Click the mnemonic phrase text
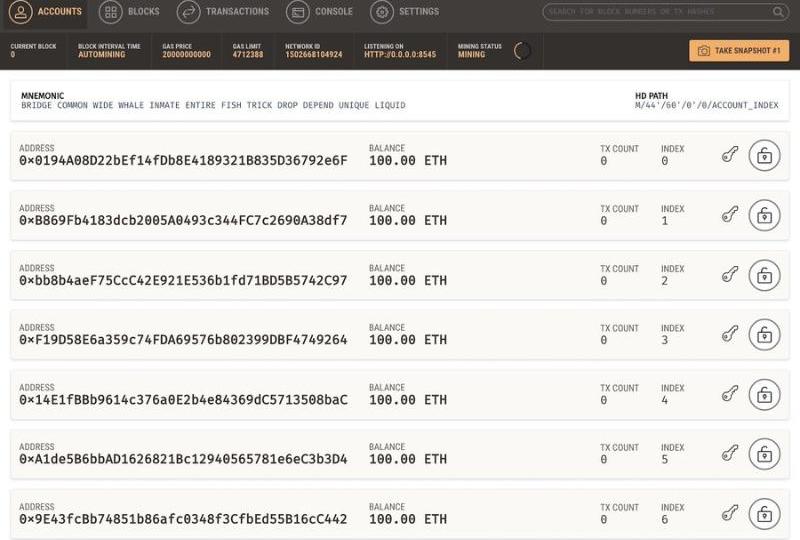Viewport: 800px width, 540px height. 213,106
